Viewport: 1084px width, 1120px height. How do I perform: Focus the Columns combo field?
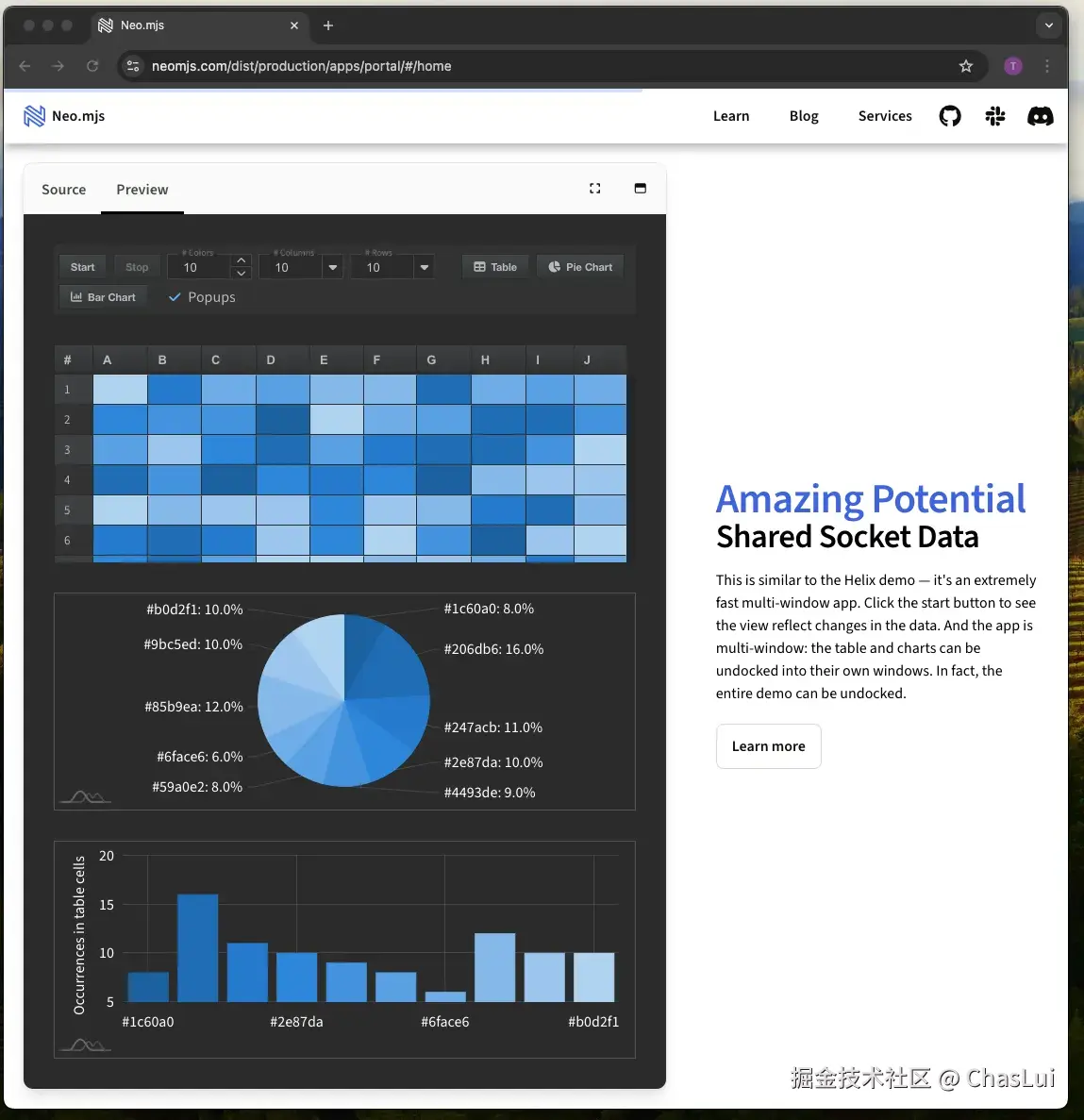tap(292, 267)
